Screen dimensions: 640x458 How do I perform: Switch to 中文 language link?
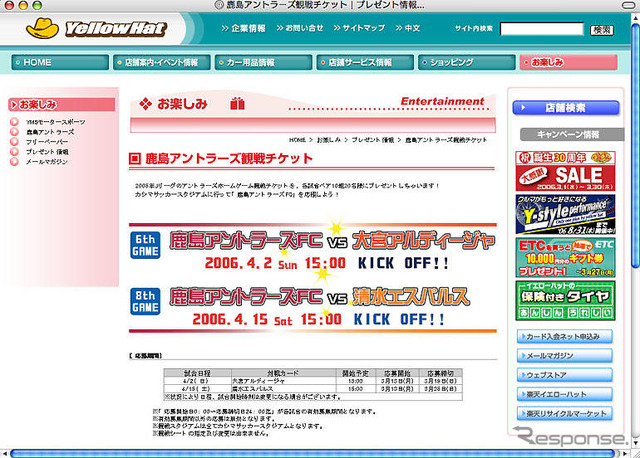click(407, 28)
